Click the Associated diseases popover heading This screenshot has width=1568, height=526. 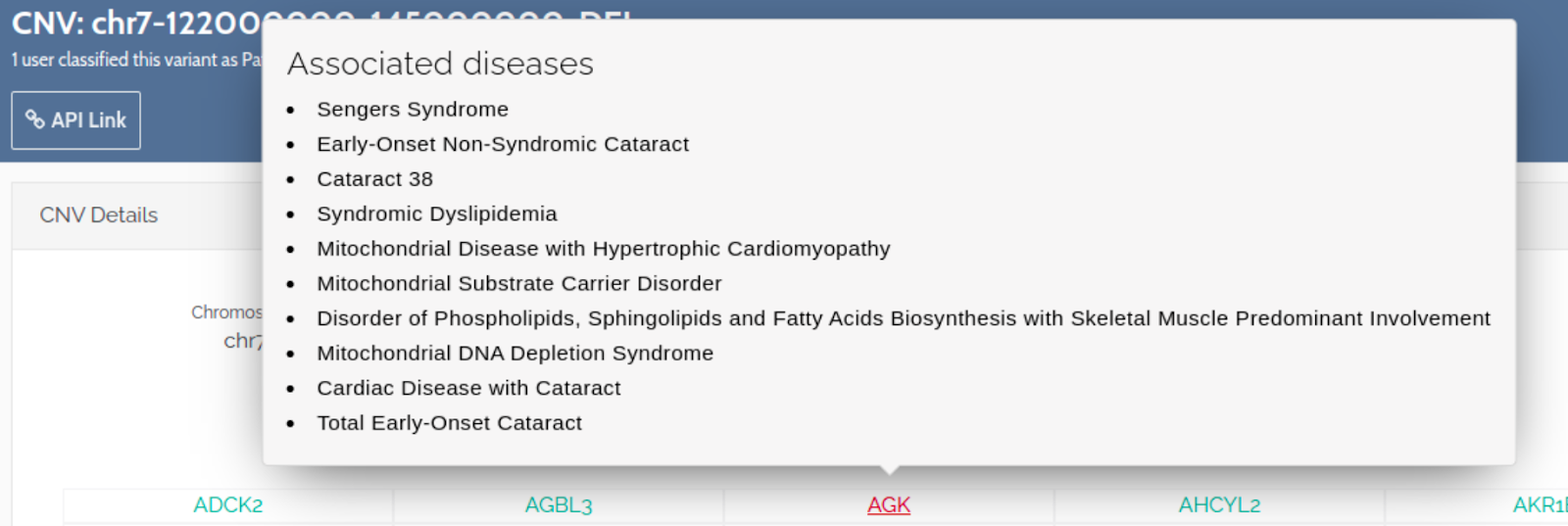click(440, 64)
